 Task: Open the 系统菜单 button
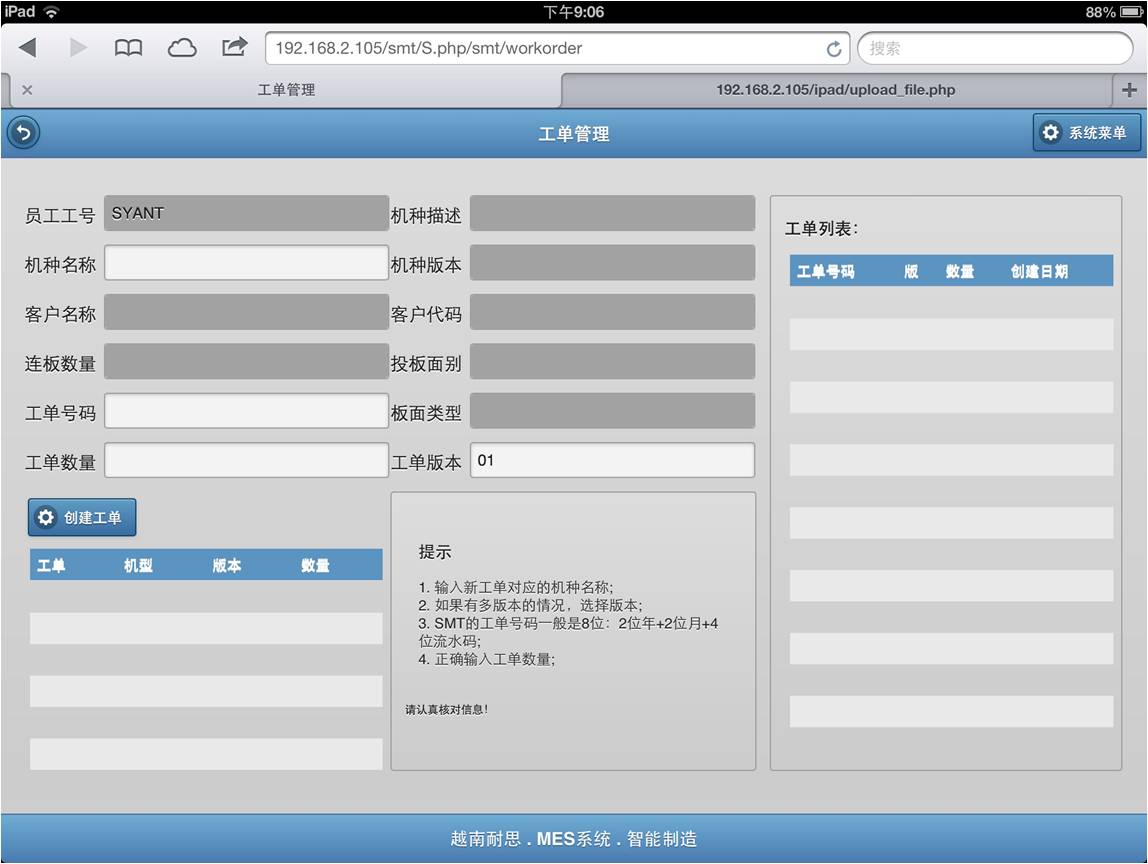click(1086, 133)
